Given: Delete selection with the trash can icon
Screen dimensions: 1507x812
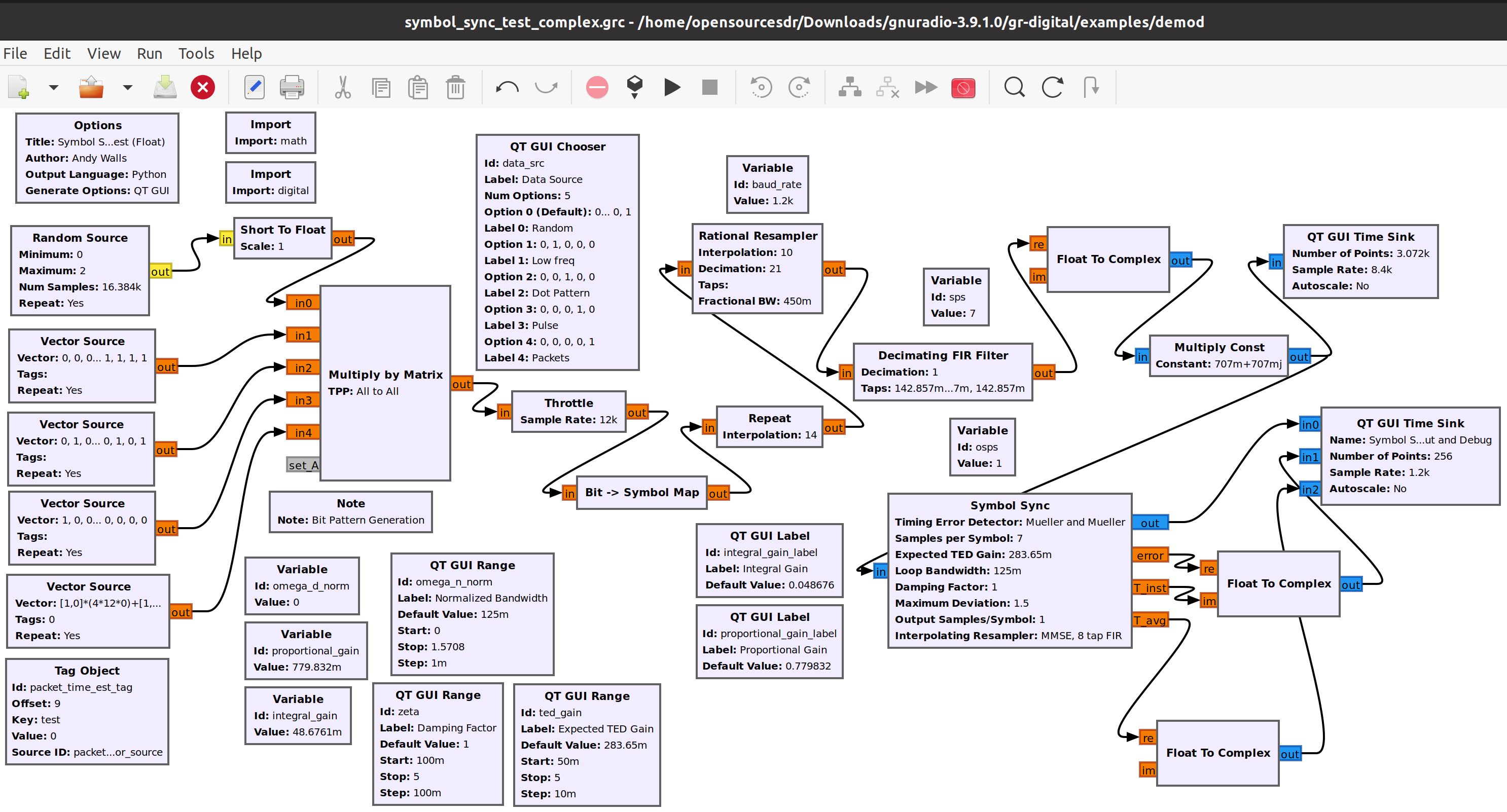Looking at the screenshot, I should tap(455, 88).
